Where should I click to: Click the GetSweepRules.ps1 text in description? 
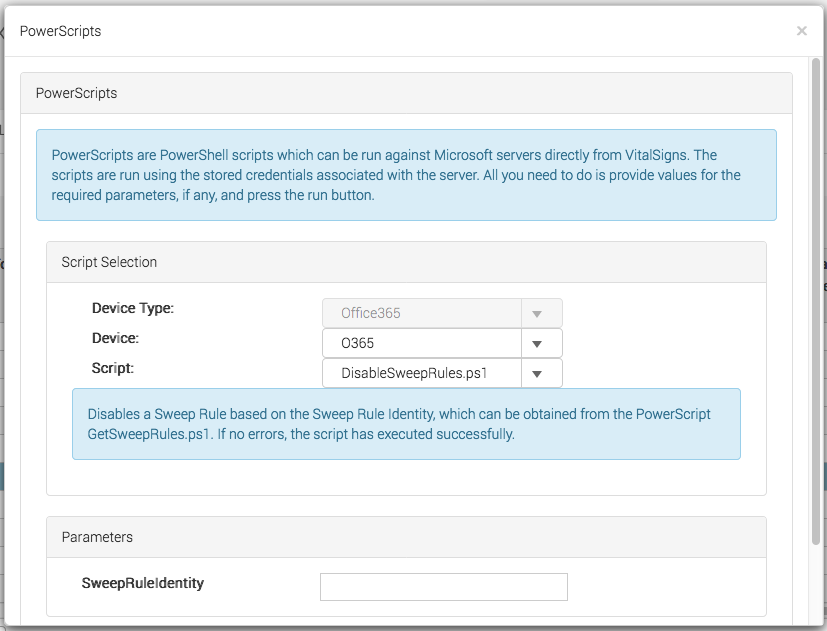(x=150, y=434)
